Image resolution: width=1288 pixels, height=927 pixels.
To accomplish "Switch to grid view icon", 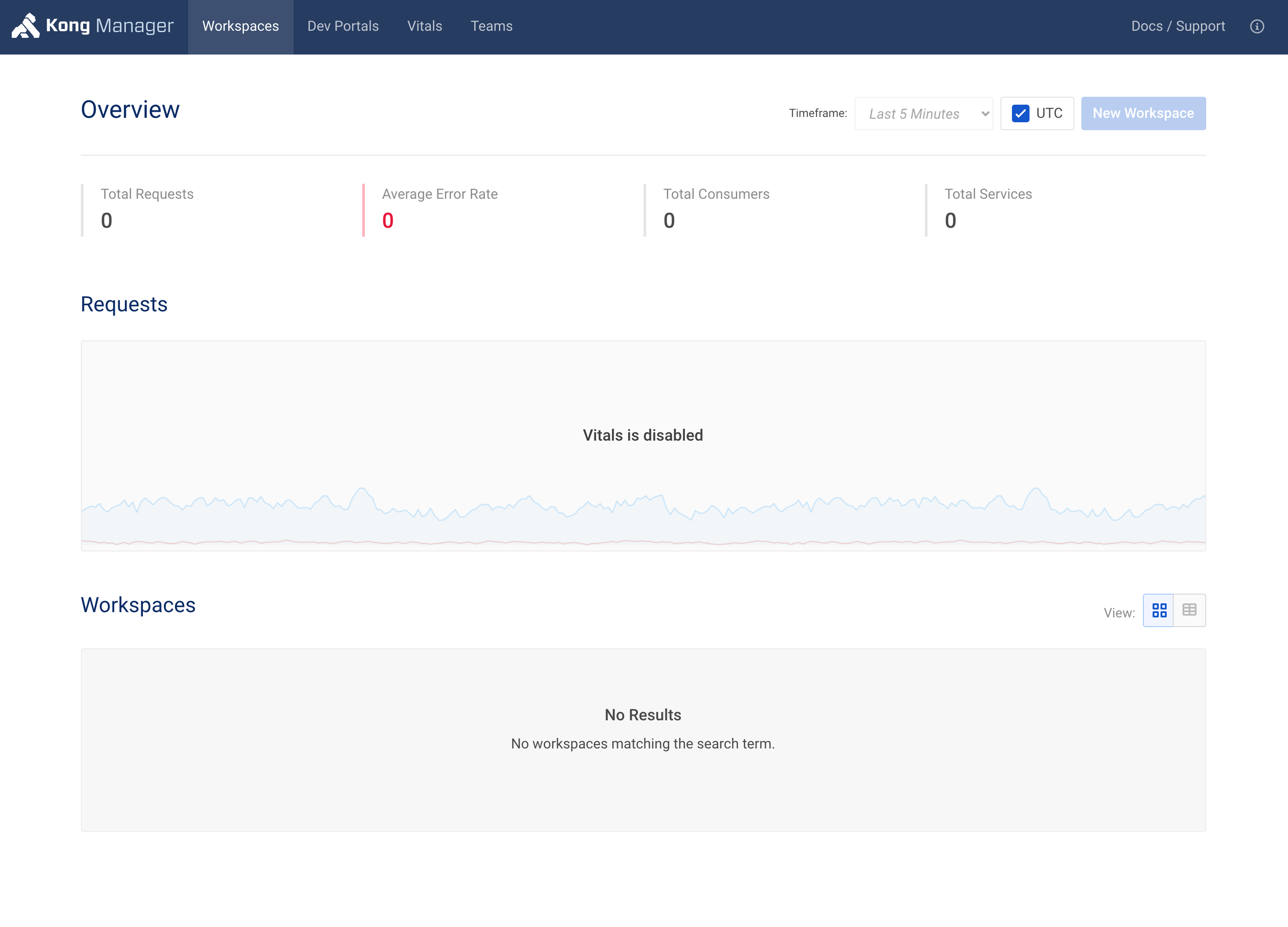I will 1158,611.
